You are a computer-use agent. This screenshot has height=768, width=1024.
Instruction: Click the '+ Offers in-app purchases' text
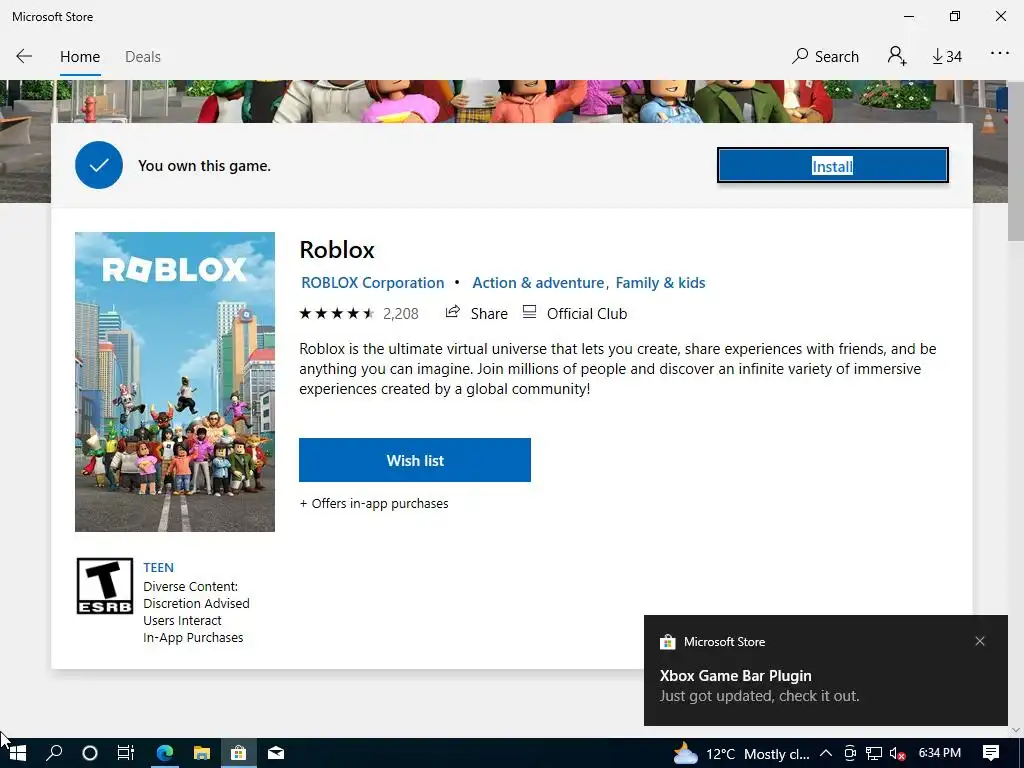click(x=374, y=504)
